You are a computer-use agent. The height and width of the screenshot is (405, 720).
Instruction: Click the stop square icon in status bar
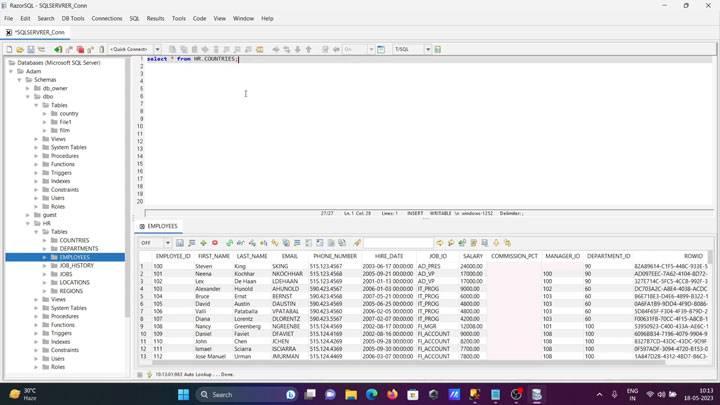tap(140, 375)
